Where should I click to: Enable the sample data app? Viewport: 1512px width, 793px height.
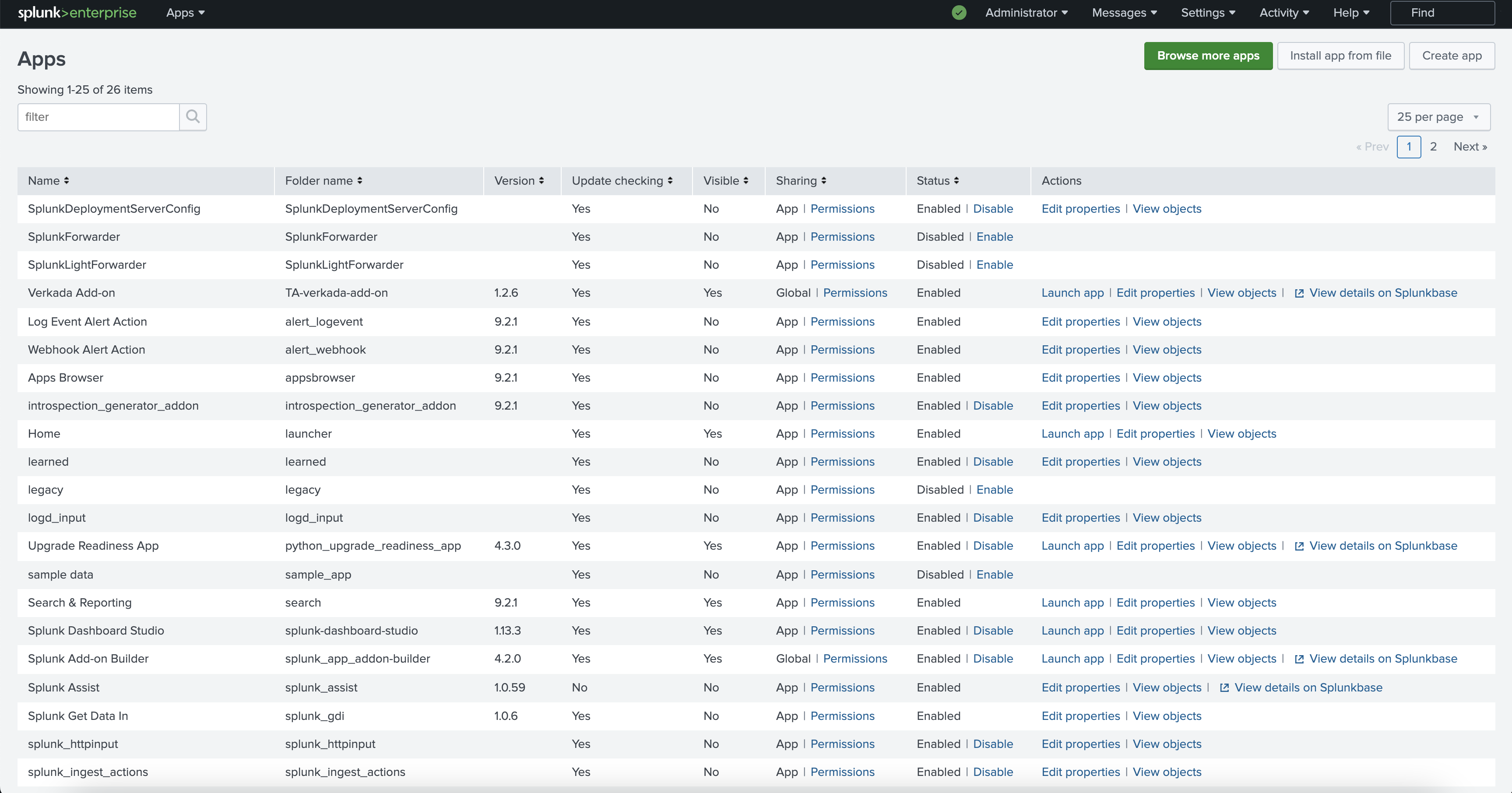pyautogui.click(x=994, y=575)
